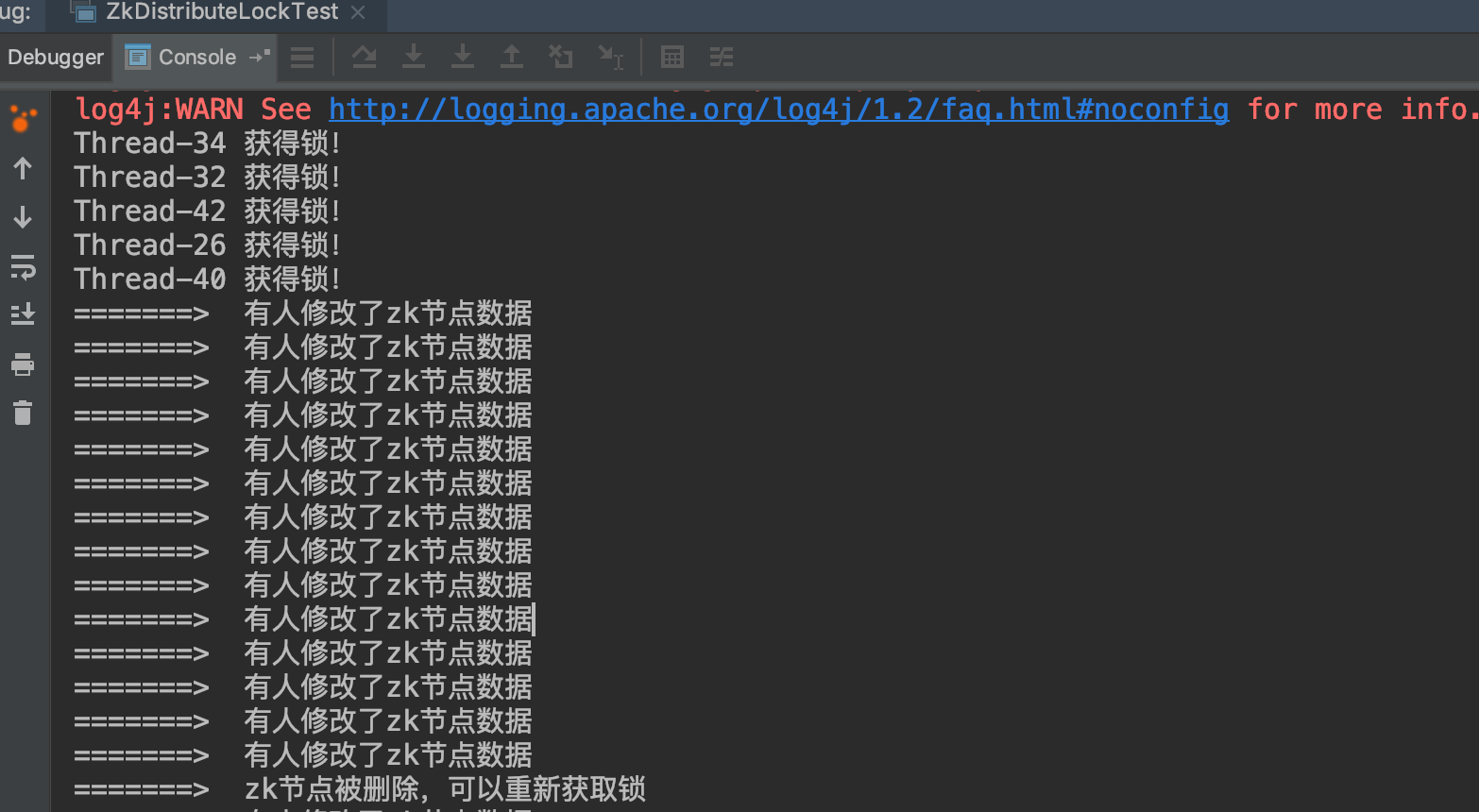Switch to the Debugger tab
Screen dimensions: 1479x812
point(56,58)
